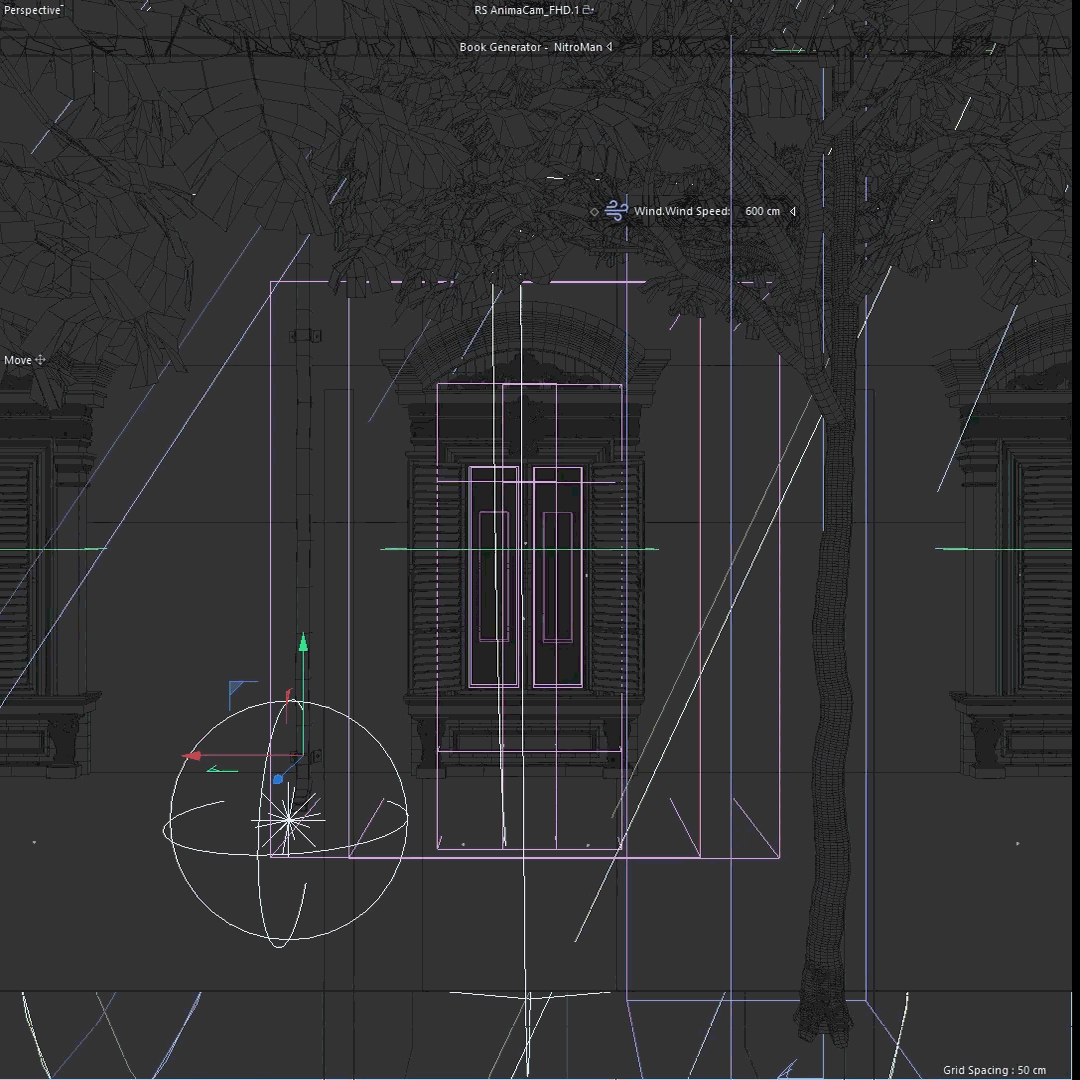1080x1080 pixels.
Task: Grab the green Y-axis arrow handle
Action: click(x=303, y=643)
